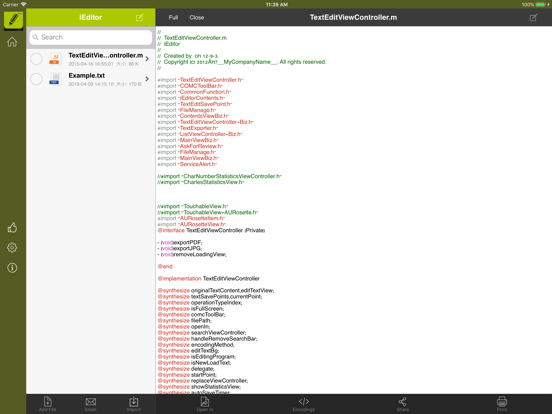Click the @synthesize isFullScreen line

click(x=190, y=309)
